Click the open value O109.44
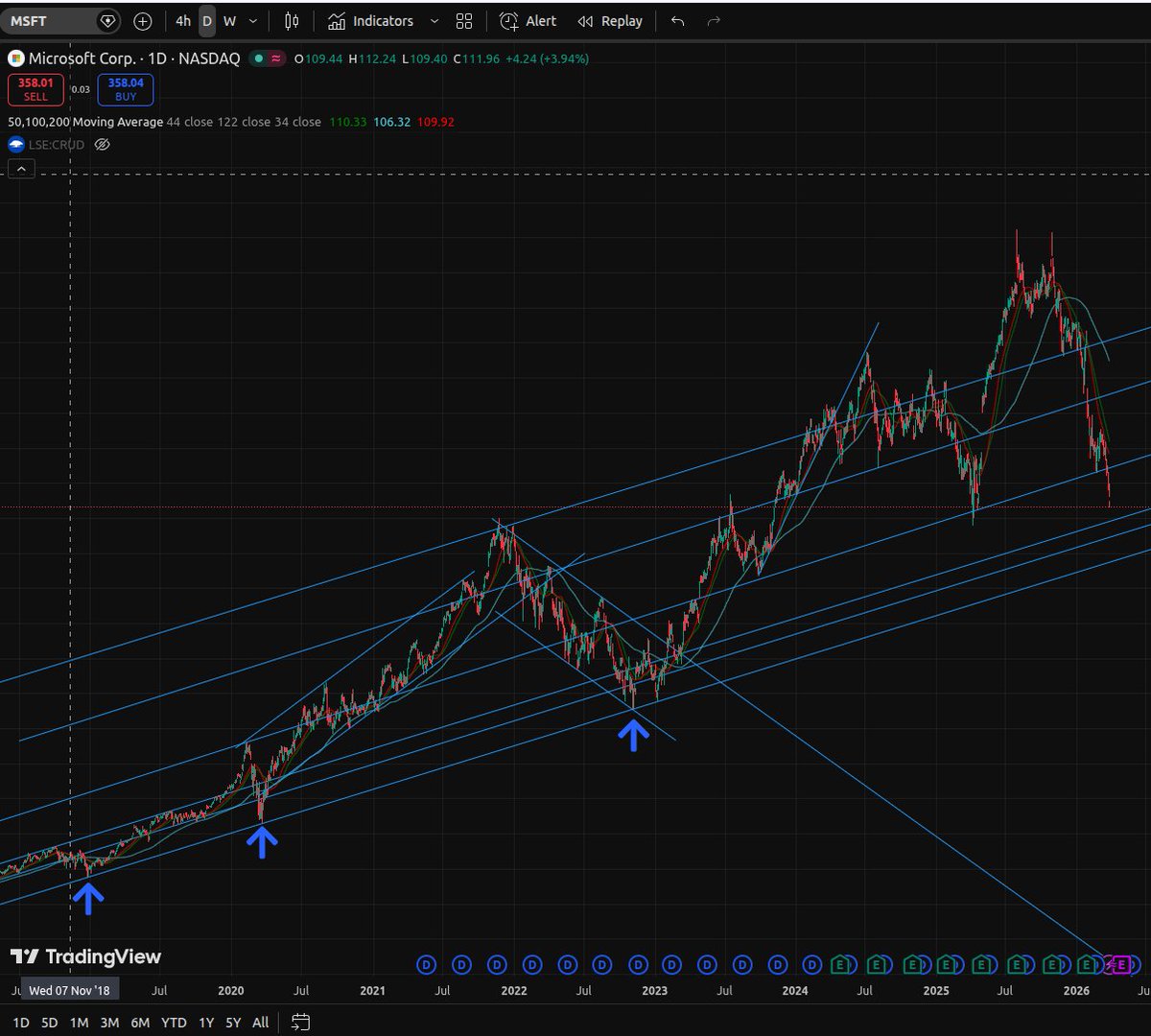Image resolution: width=1151 pixels, height=1036 pixels. (318, 59)
